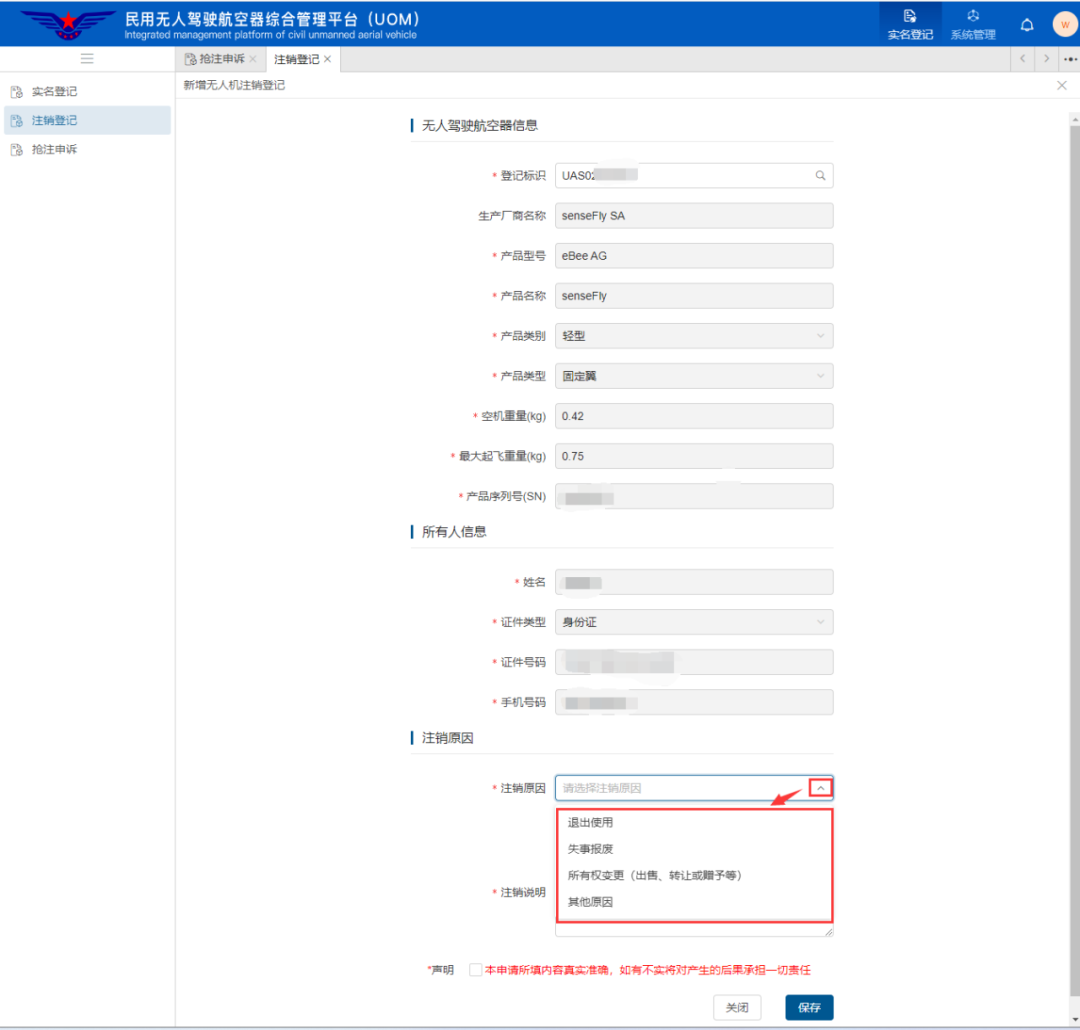Open the user avatar menu
The image size is (1080, 1030).
click(1065, 24)
